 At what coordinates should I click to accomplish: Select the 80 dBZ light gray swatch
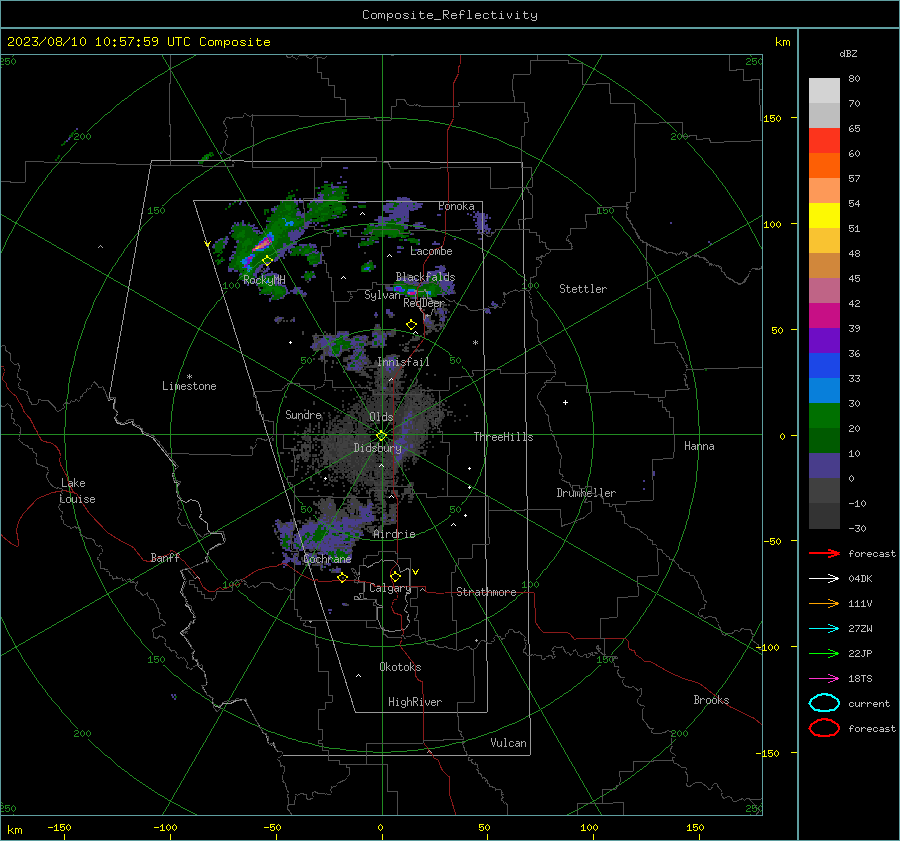[824, 91]
